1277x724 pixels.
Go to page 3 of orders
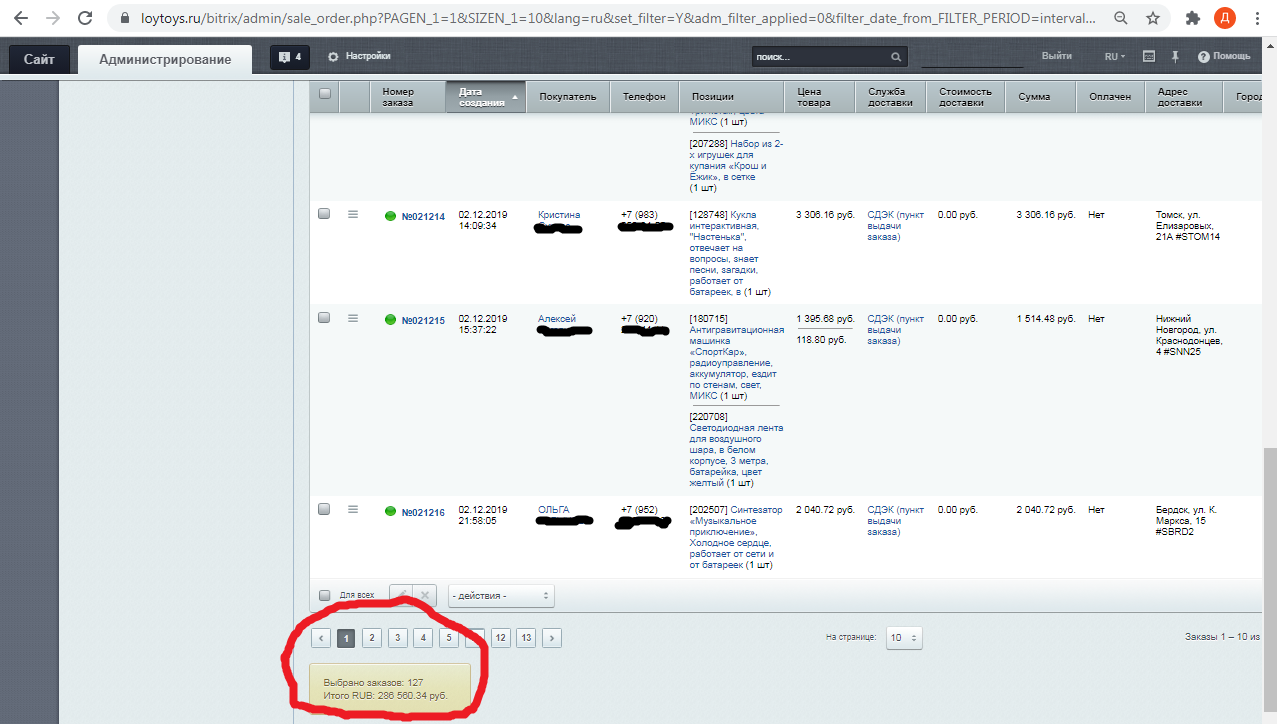(x=397, y=637)
